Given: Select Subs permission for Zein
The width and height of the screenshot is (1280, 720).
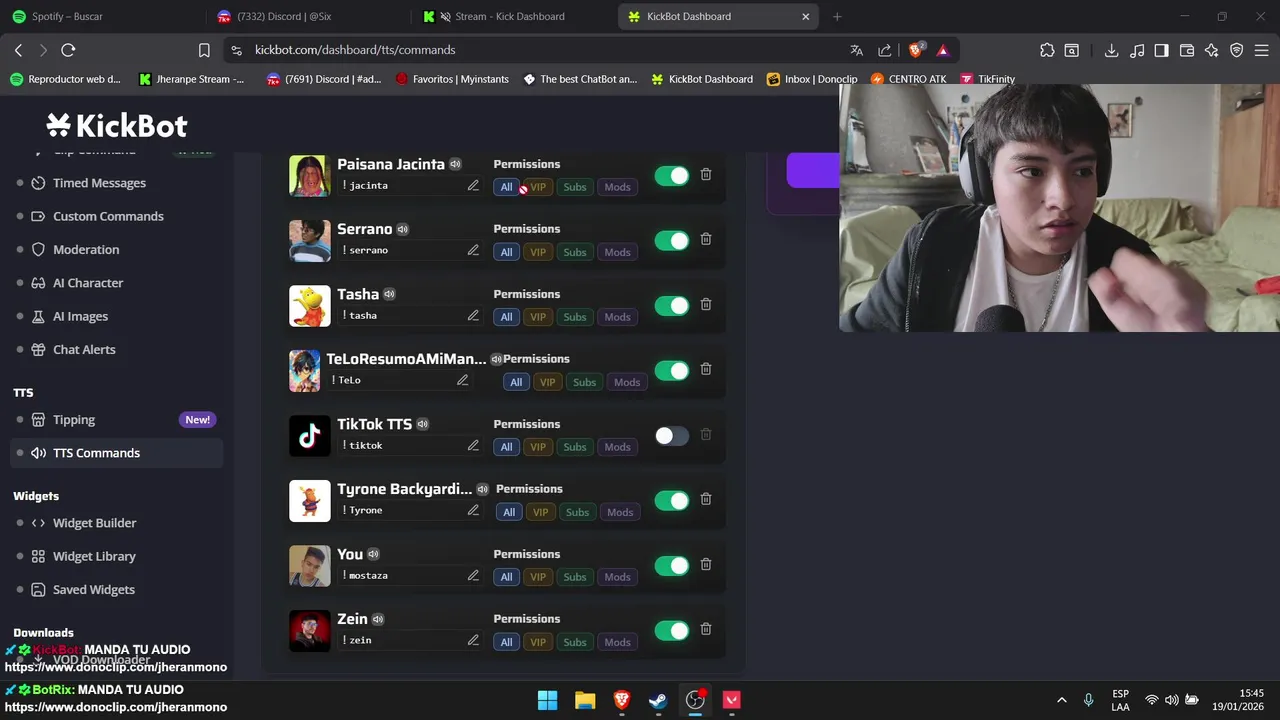Looking at the screenshot, I should click(575, 642).
